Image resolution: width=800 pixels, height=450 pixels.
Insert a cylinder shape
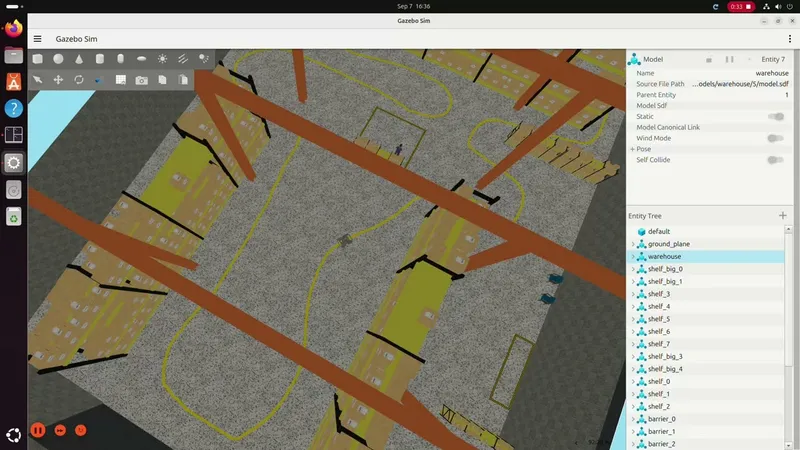[100, 59]
